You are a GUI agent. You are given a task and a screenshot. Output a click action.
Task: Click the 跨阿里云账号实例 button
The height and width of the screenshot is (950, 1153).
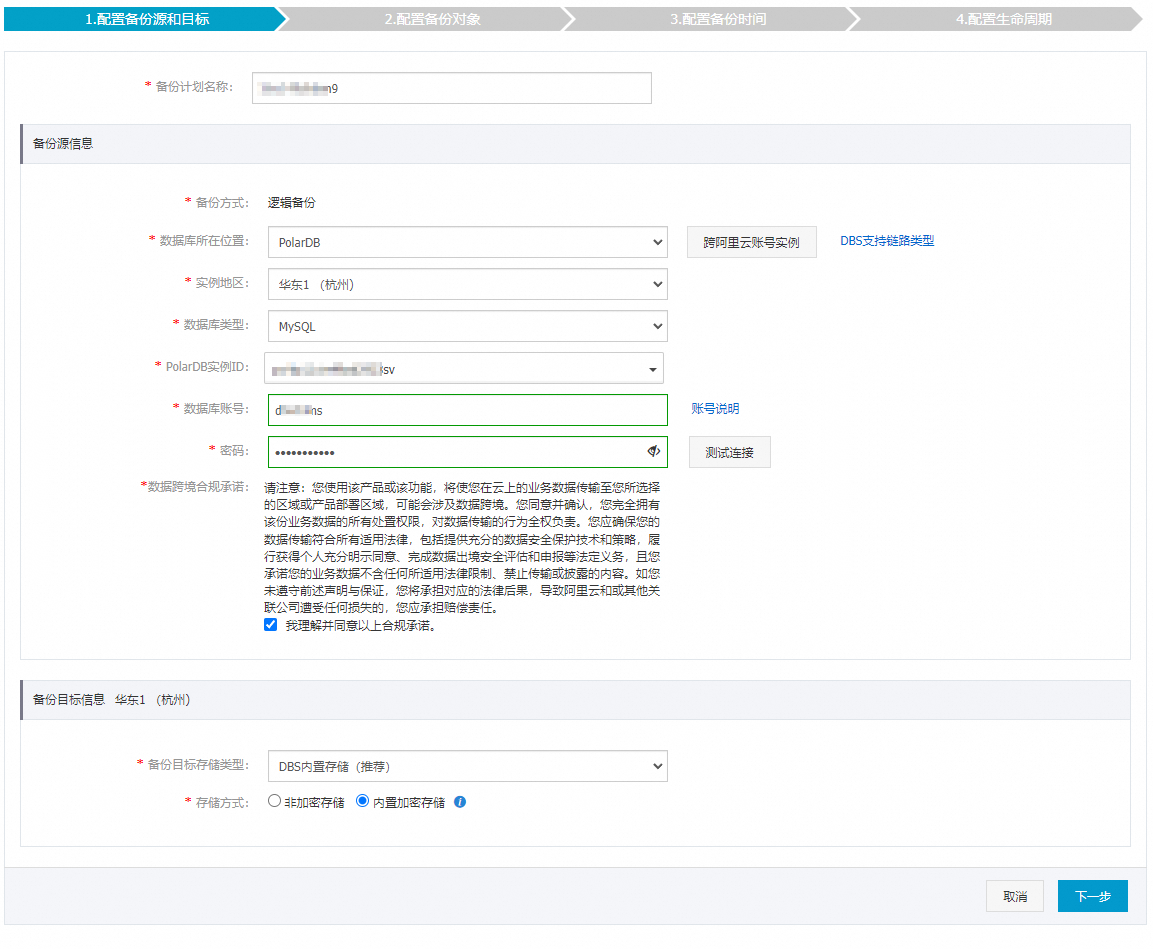click(752, 242)
